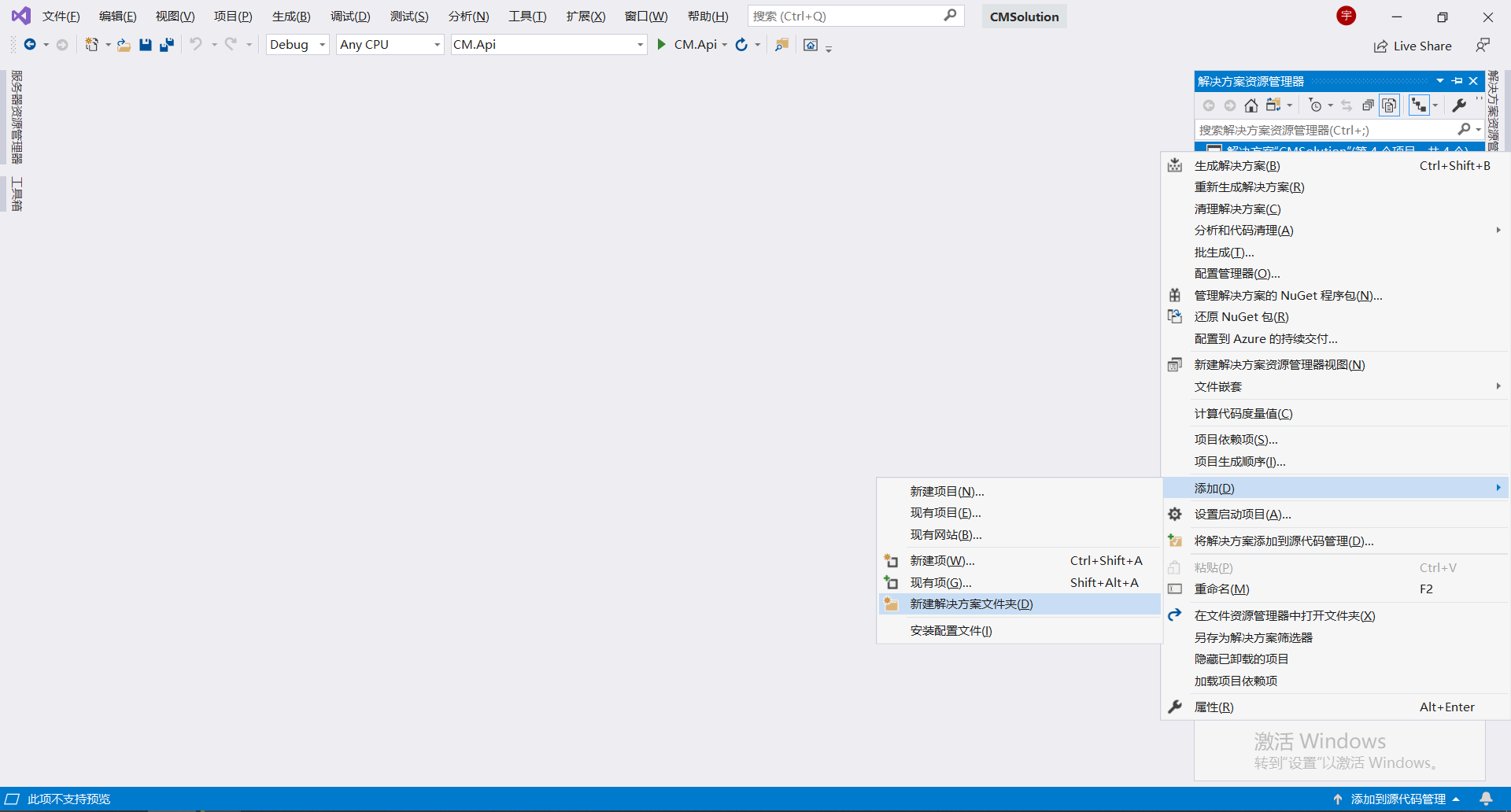Expand the 分析和代码清理(A) submenu arrow
Image resolution: width=1511 pixels, height=812 pixels.
click(x=1498, y=230)
